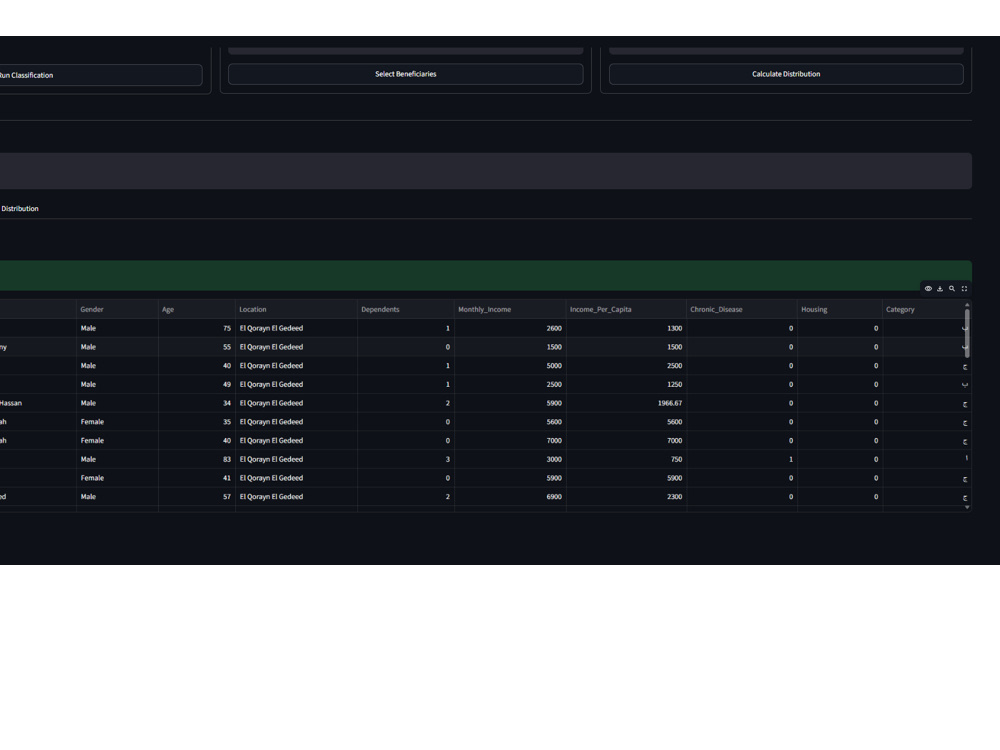
Task: Click the Calculate Distribution button
Action: pos(786,74)
